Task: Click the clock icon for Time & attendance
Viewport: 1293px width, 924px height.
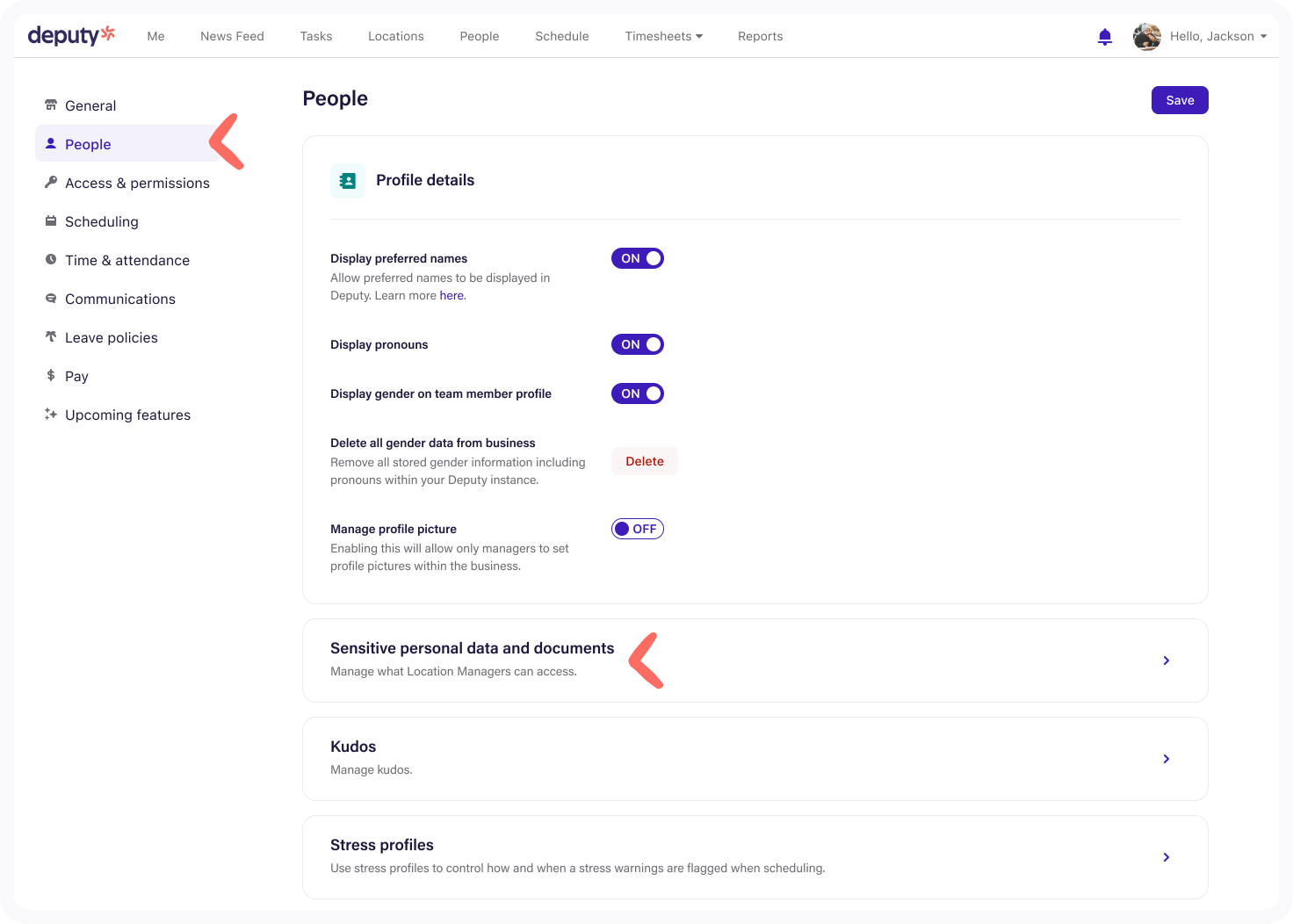Action: click(51, 260)
